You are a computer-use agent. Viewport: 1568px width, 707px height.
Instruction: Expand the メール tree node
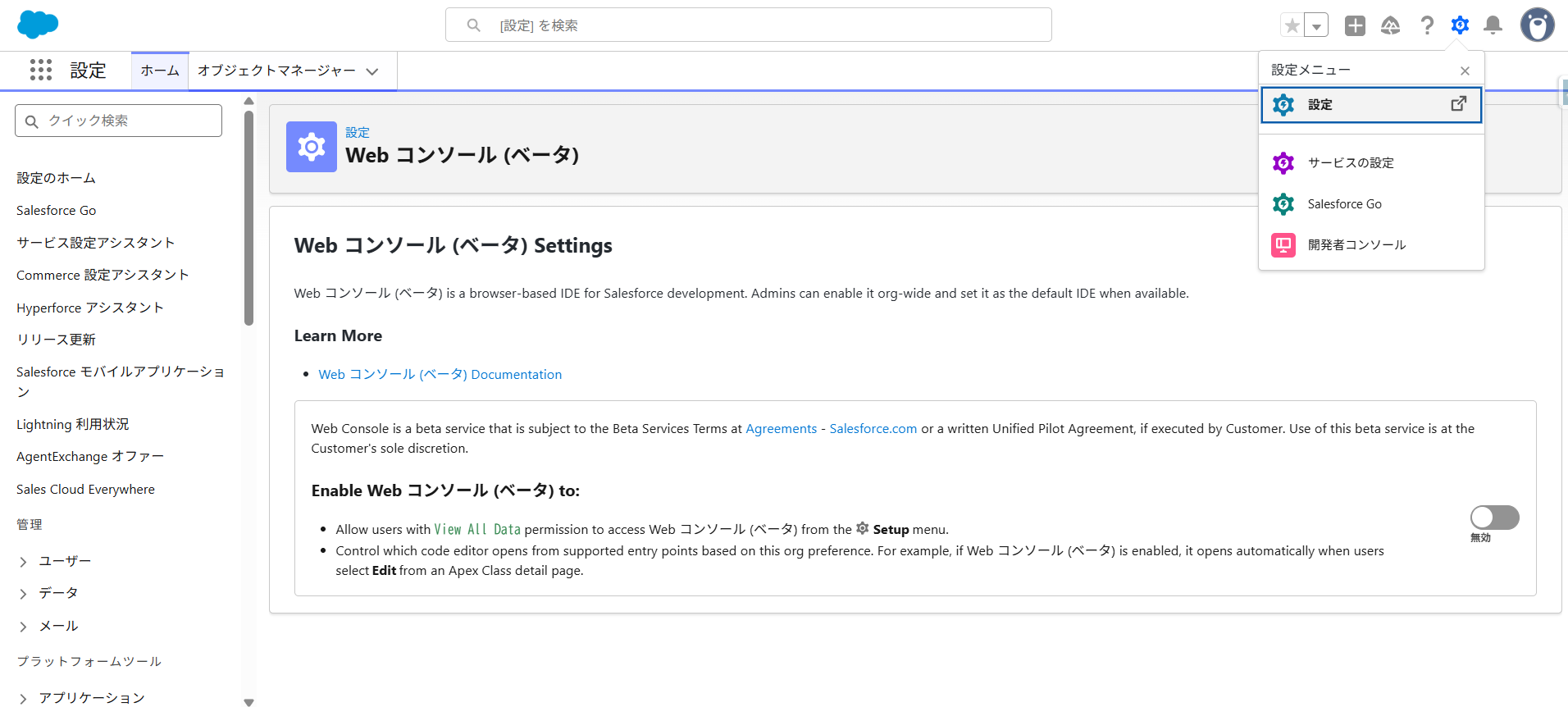tap(23, 627)
